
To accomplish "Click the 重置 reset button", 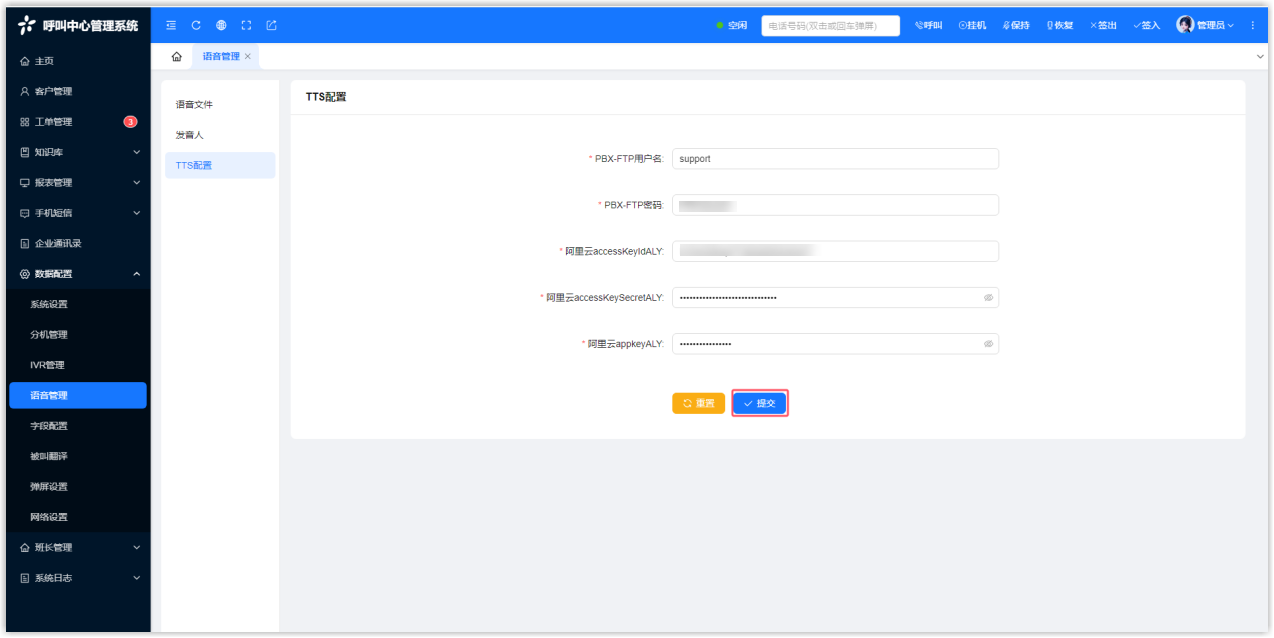I will 698,403.
